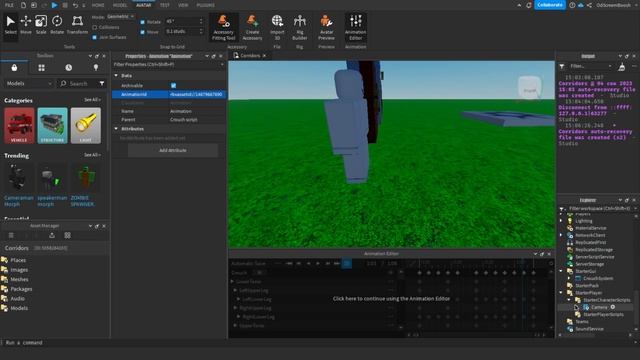
Task: Undo the last action in quick access bar
Action: (x=75, y=5)
